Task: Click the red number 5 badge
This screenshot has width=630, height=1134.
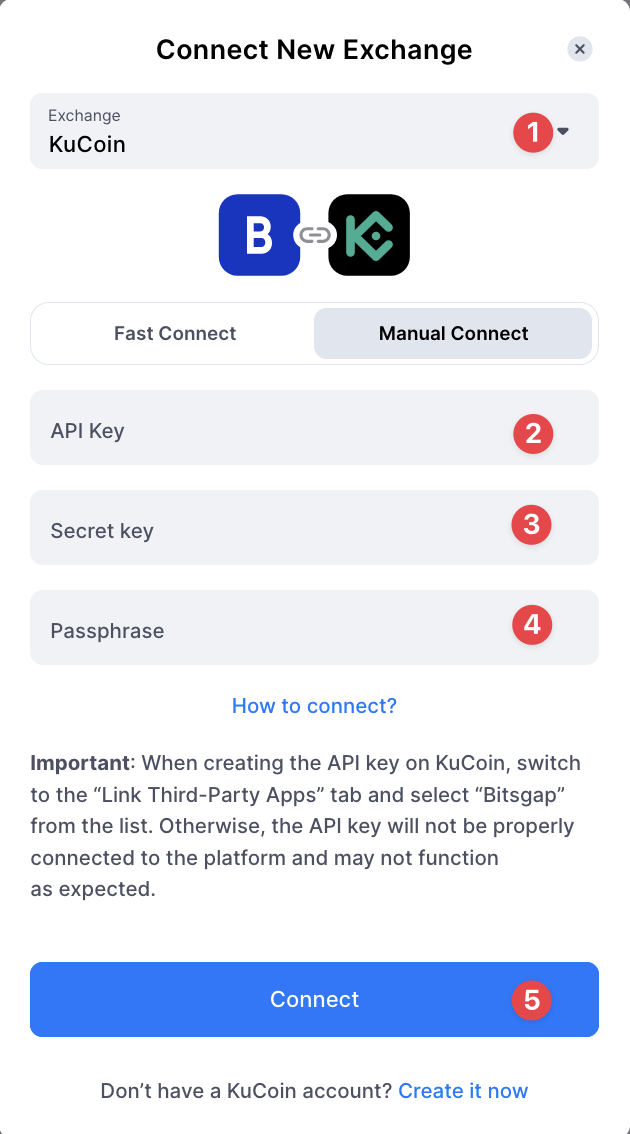Action: click(x=532, y=1000)
